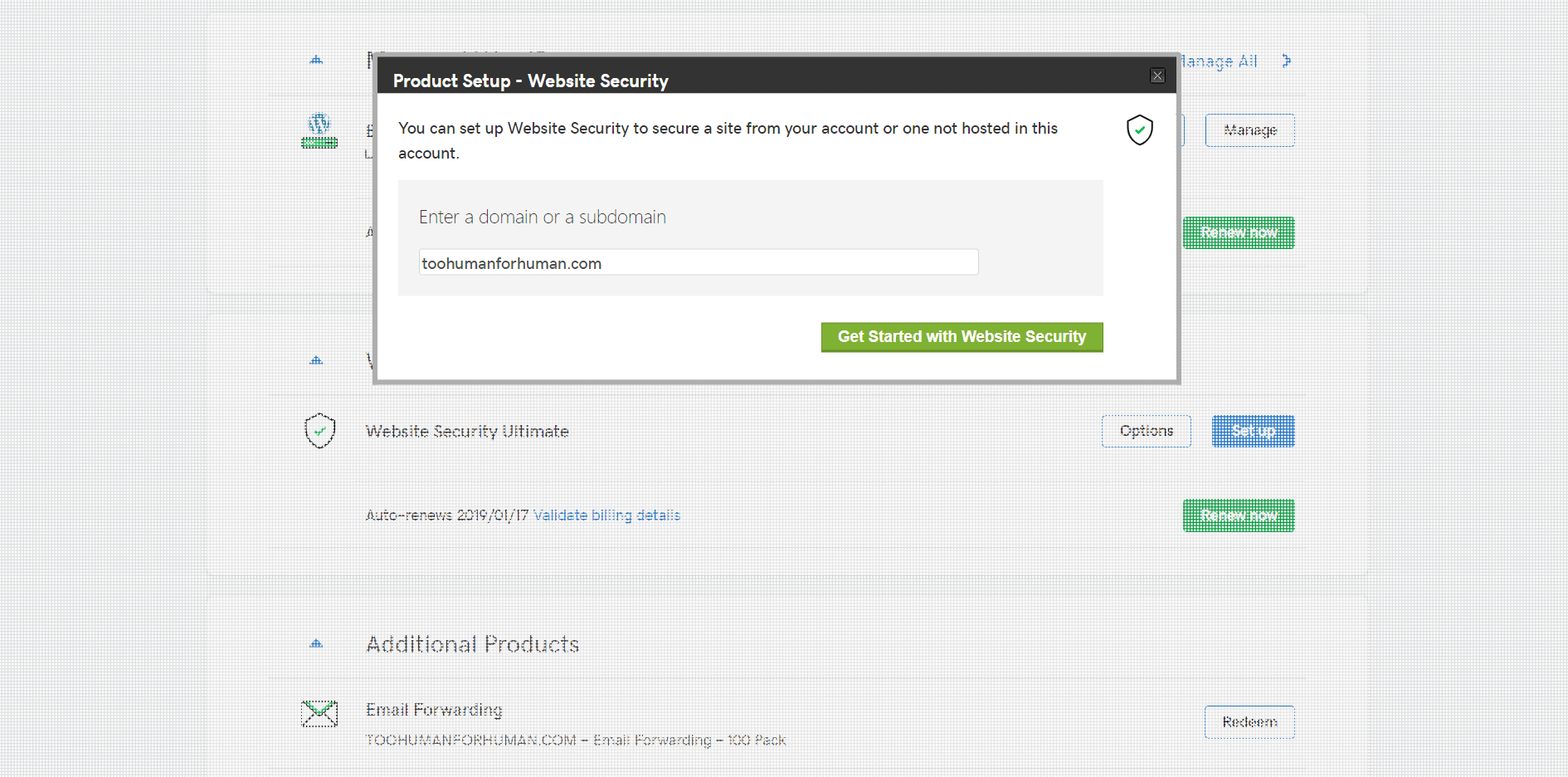Click the Email Forwarding envelope icon

[319, 713]
